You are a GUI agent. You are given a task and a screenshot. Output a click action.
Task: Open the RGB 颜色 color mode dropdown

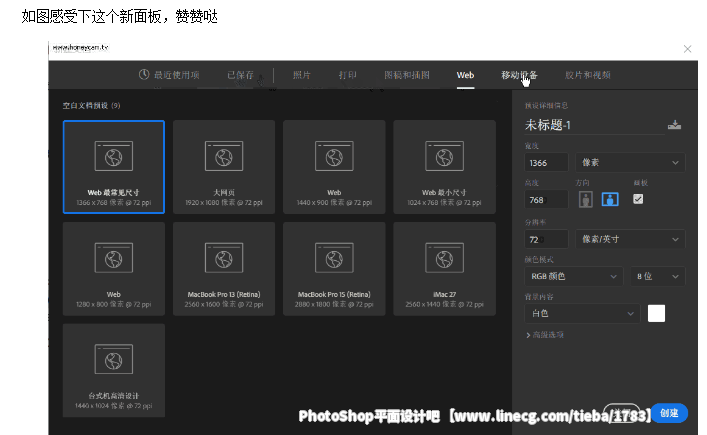[x=574, y=276]
